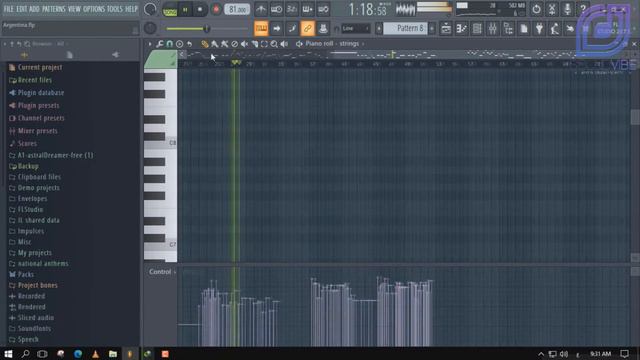Click the main volume knob

pos(150,9)
